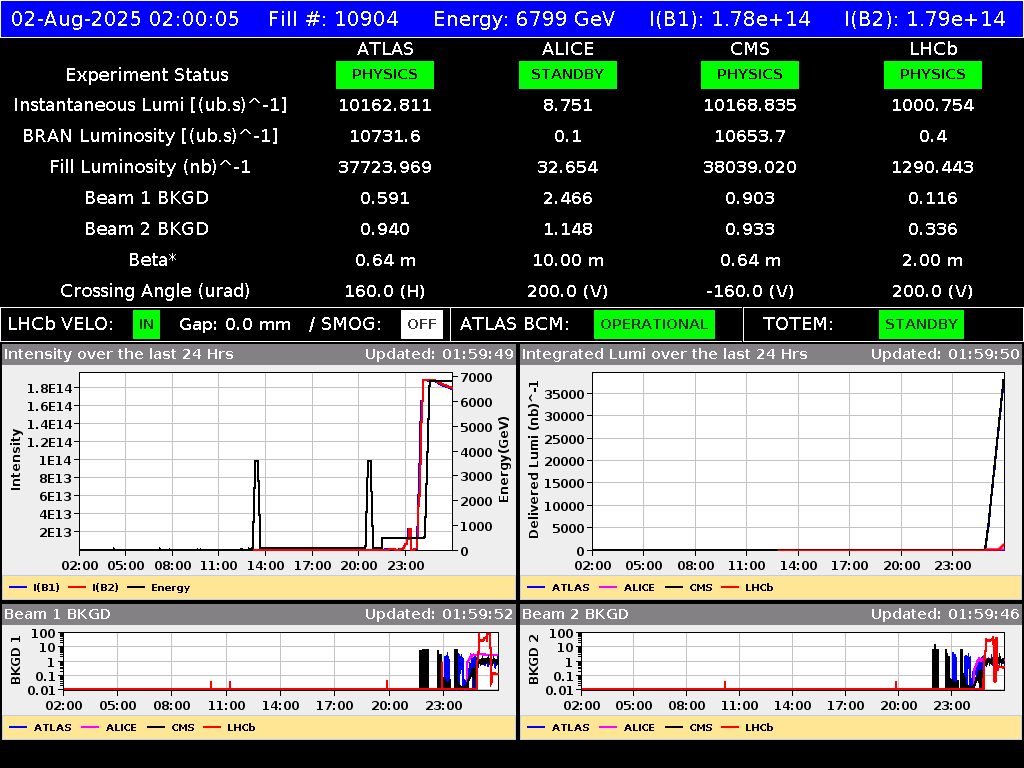Screen dimensions: 1024x768
Task: Click the Beam 1 BKGD plot area
Action: tap(281, 660)
